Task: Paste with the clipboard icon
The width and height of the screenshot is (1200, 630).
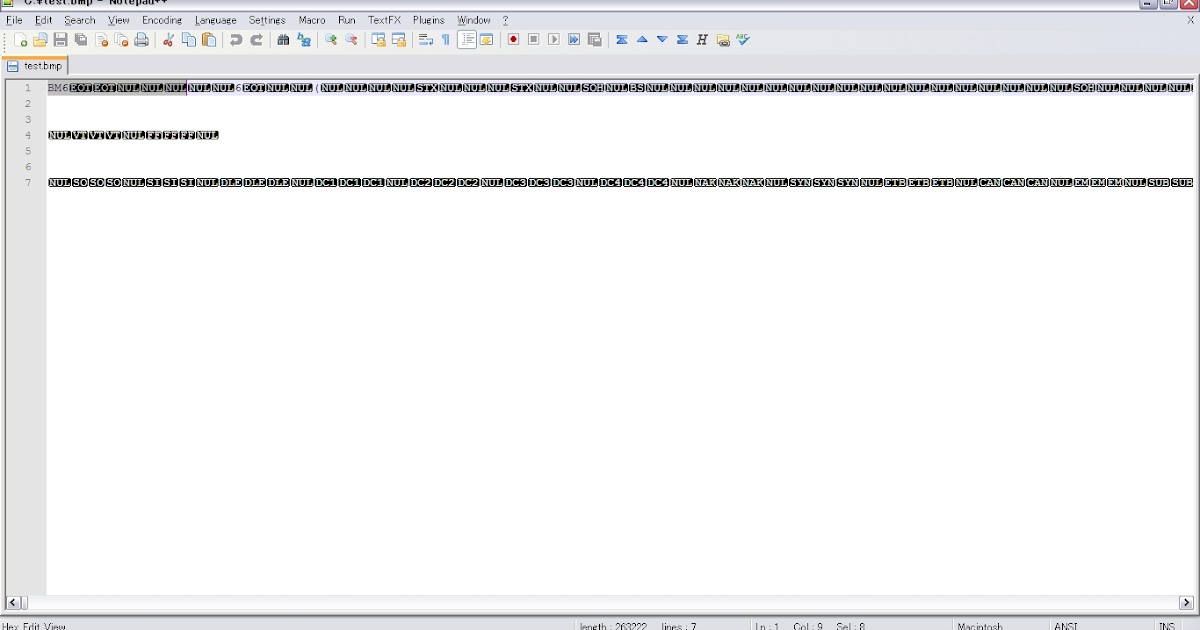Action: pyautogui.click(x=209, y=40)
